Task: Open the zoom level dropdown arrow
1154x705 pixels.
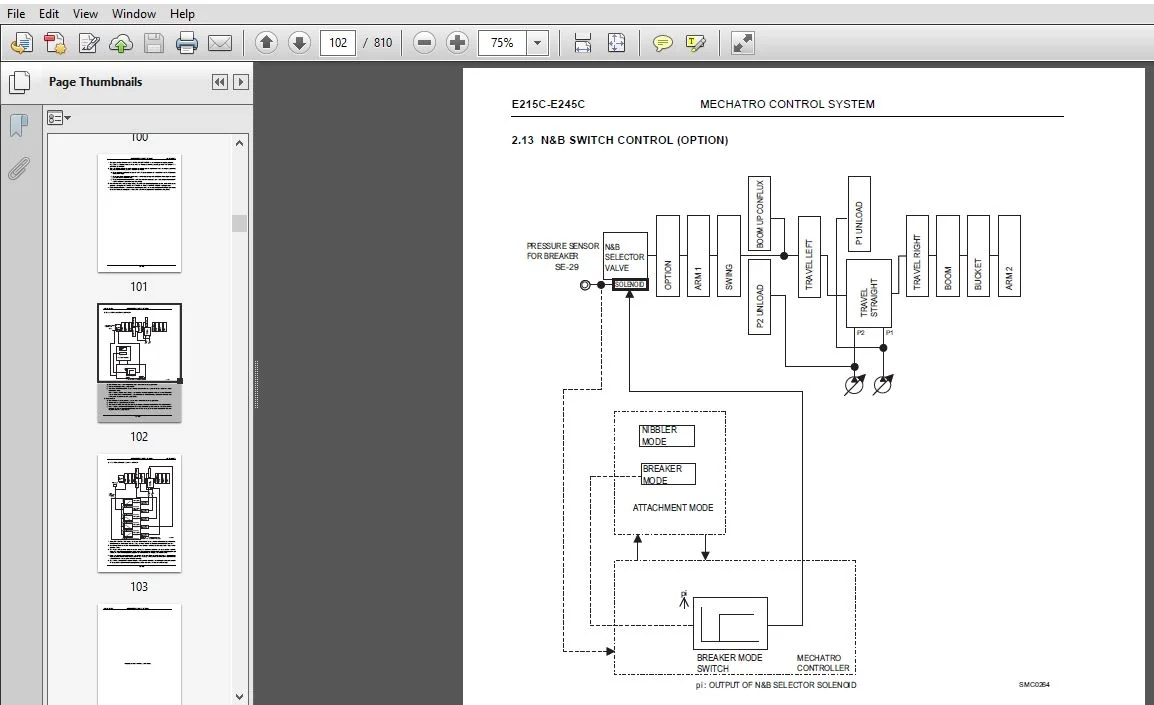Action: 537,43
